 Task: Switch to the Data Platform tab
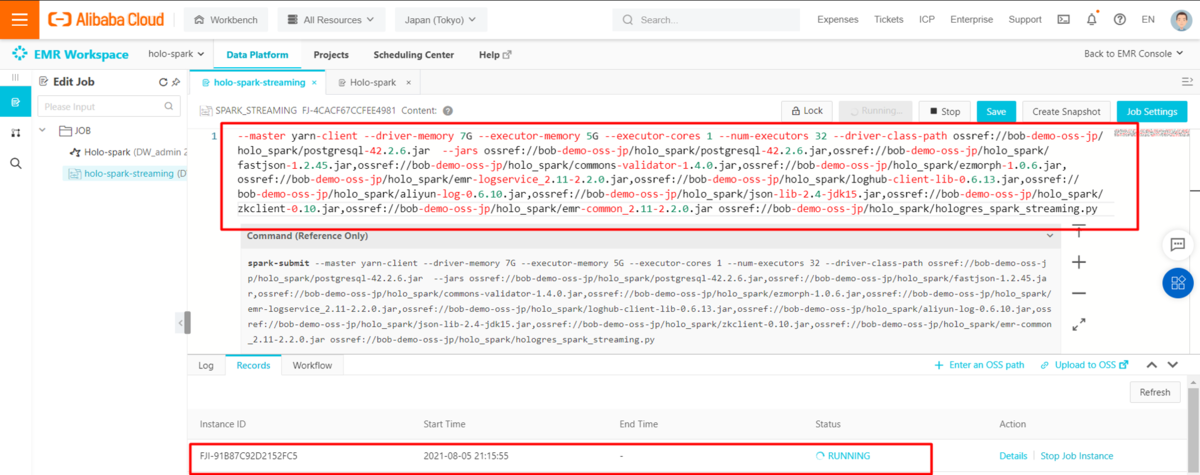(257, 55)
